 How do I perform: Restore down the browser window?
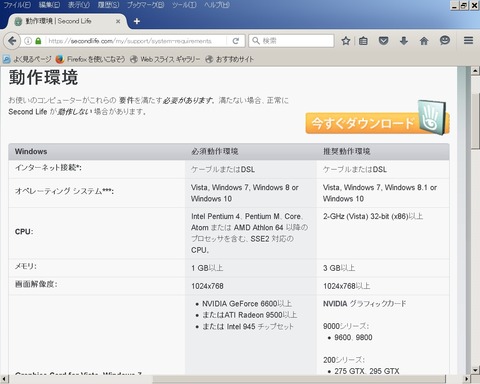pyautogui.click(x=464, y=5)
